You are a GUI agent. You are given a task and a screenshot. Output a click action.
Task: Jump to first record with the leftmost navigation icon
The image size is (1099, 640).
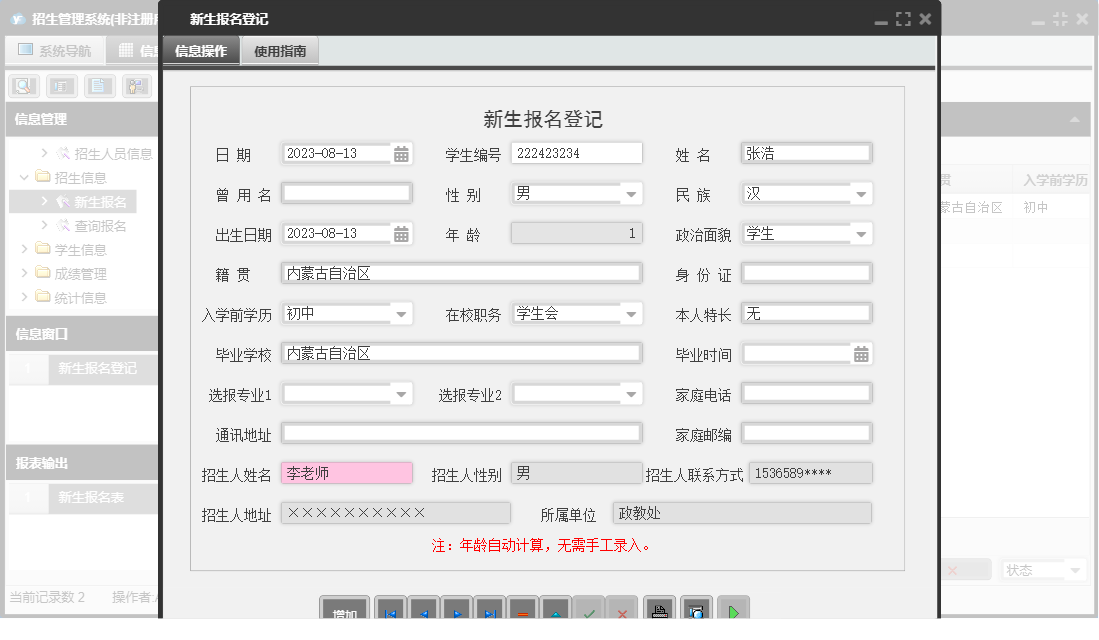click(x=390, y=610)
